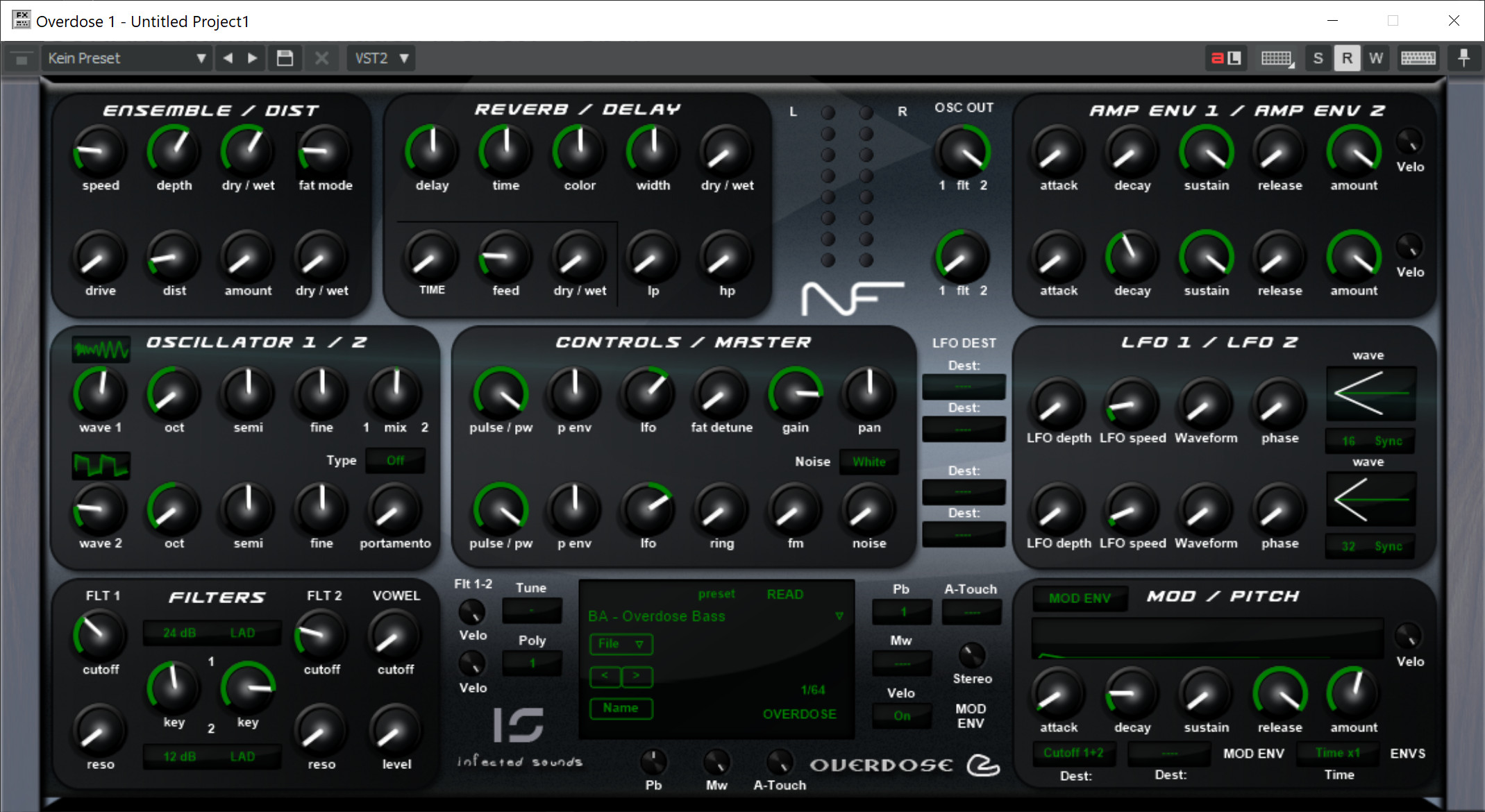The height and width of the screenshot is (812, 1485).
Task: Open the virtual keyboard icon in the toolbar
Action: [x=1418, y=58]
